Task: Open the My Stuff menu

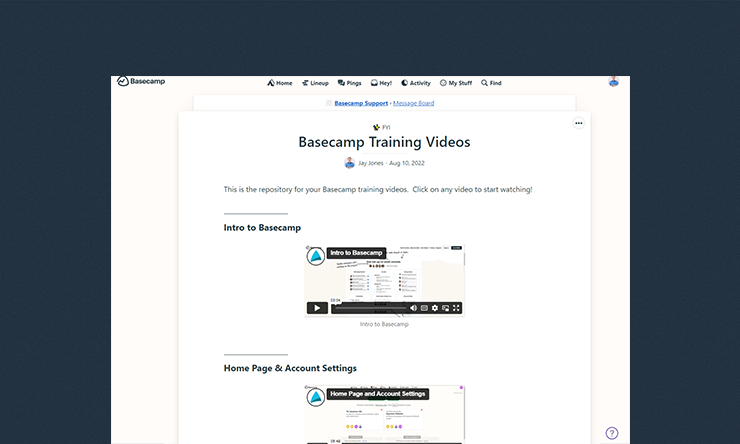Action: coord(455,83)
